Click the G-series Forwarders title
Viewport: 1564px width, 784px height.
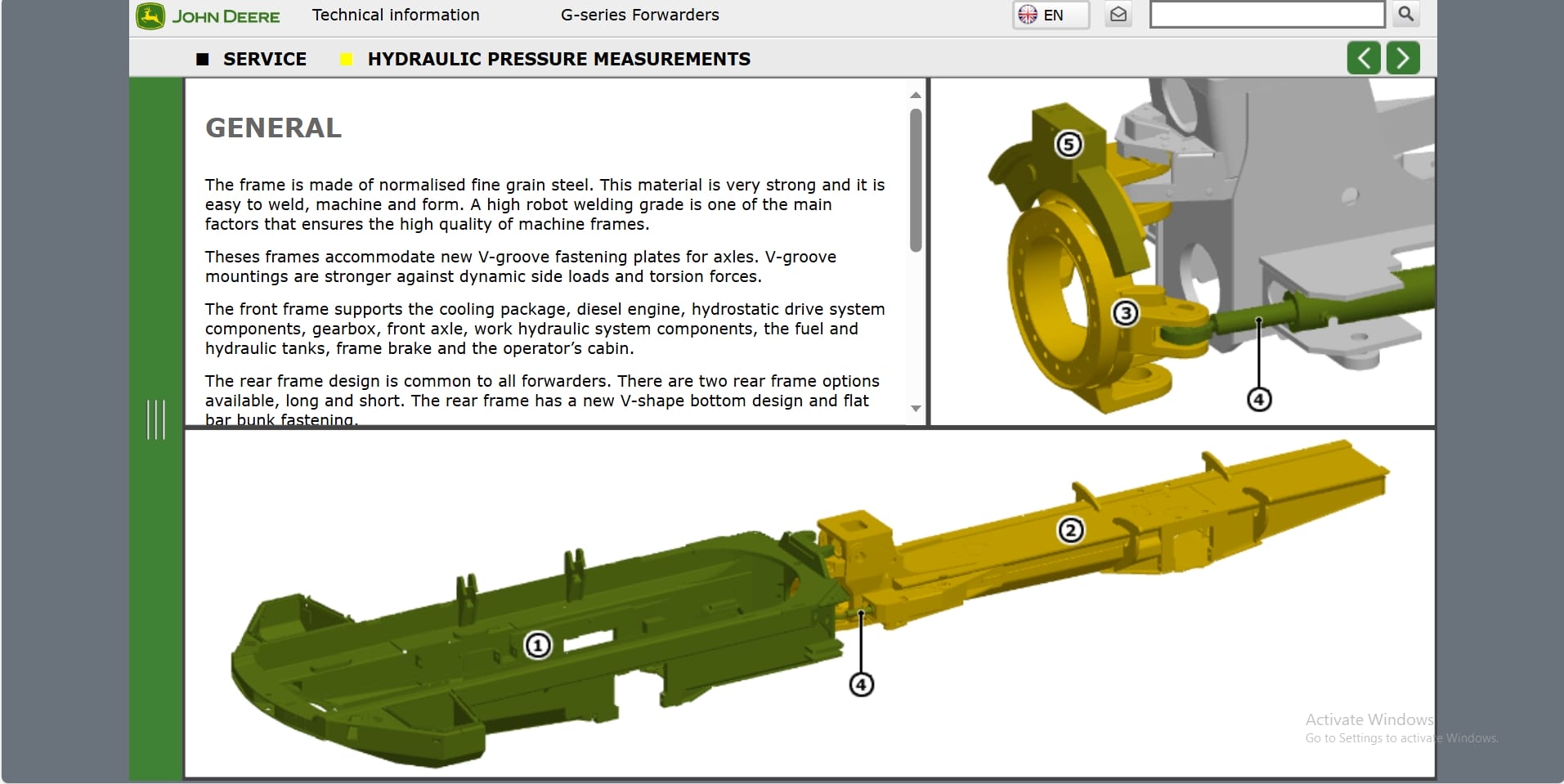coord(640,15)
